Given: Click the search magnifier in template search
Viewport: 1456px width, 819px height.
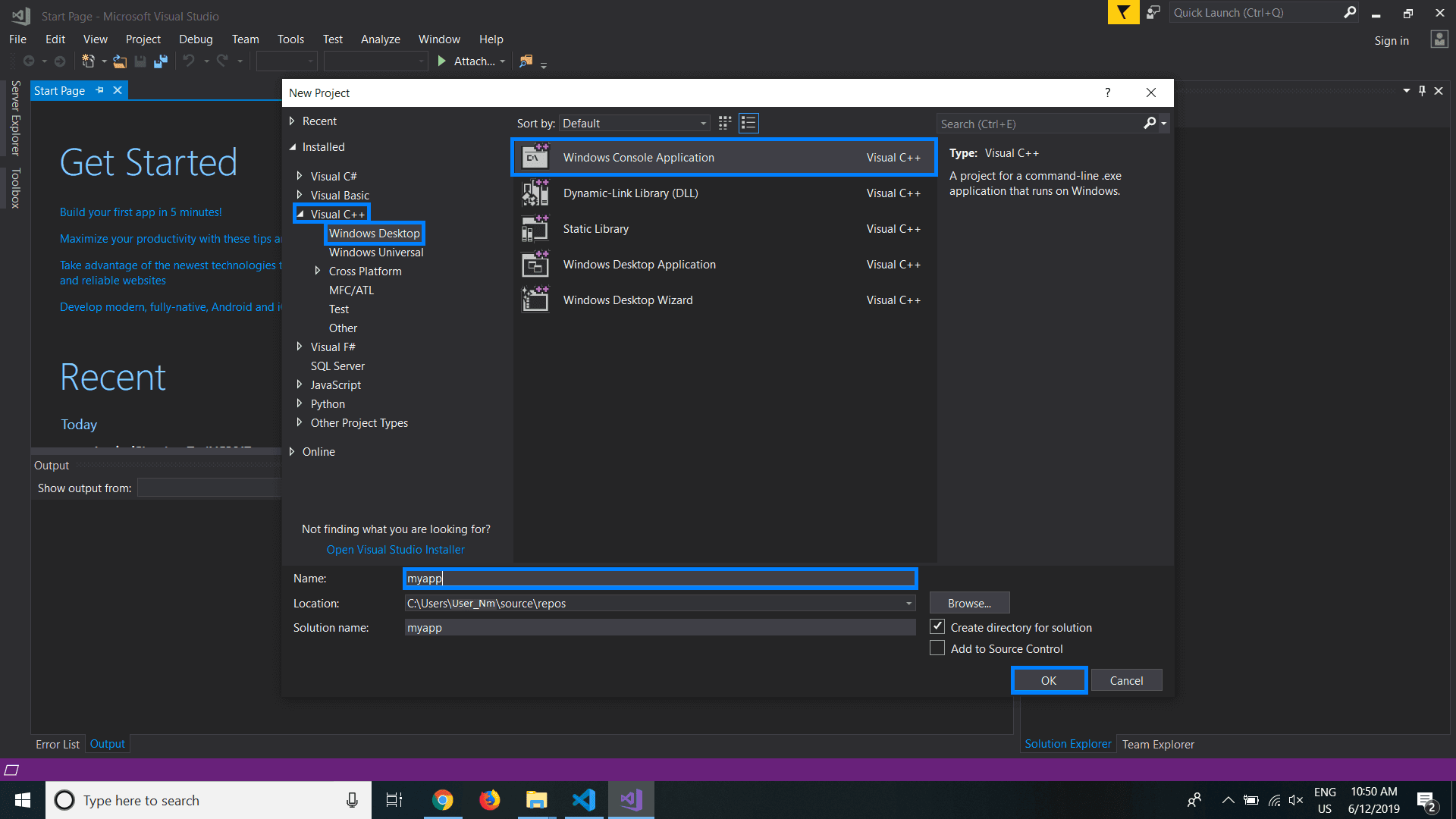Looking at the screenshot, I should [x=1150, y=123].
